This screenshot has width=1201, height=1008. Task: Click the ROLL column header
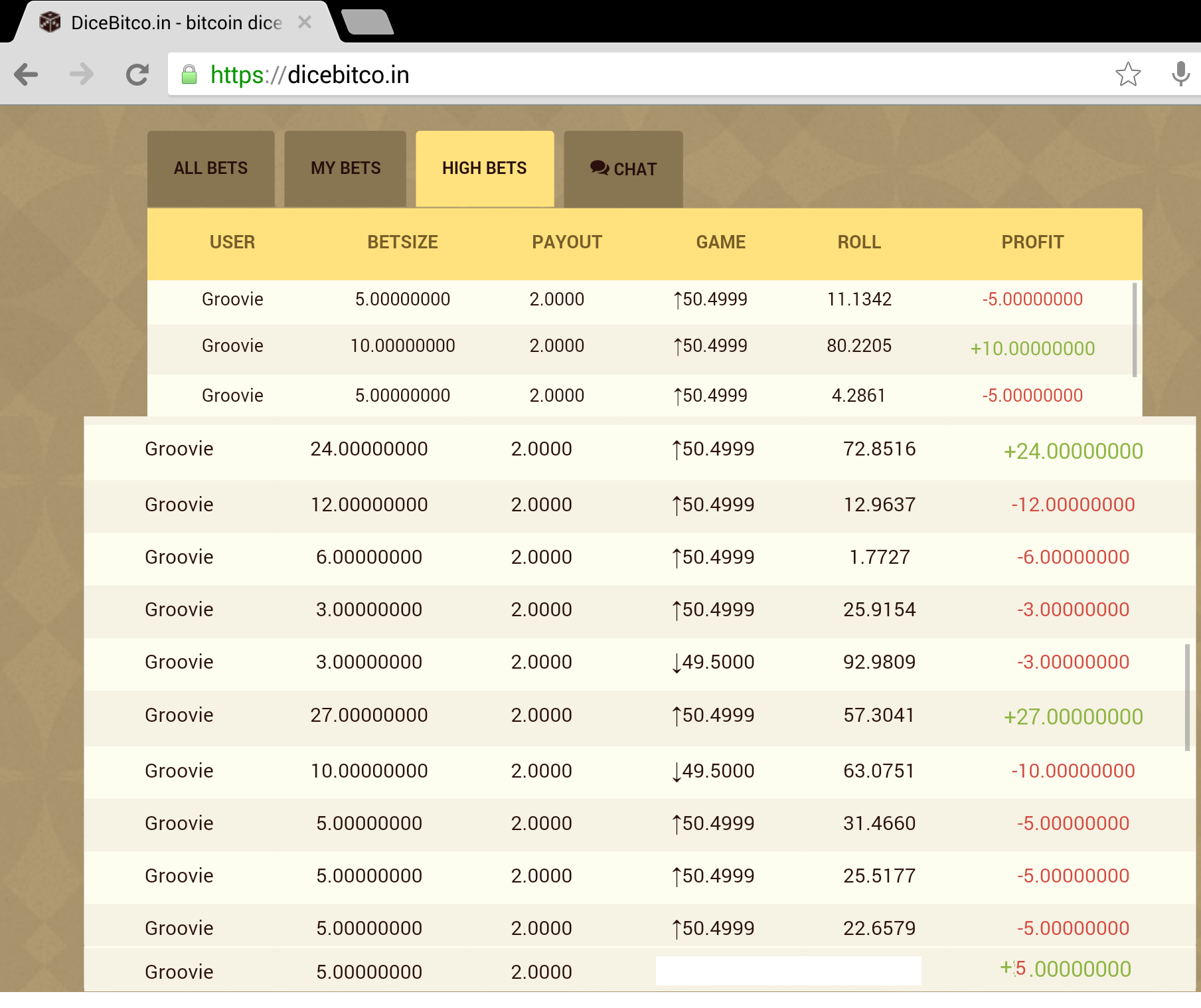859,242
